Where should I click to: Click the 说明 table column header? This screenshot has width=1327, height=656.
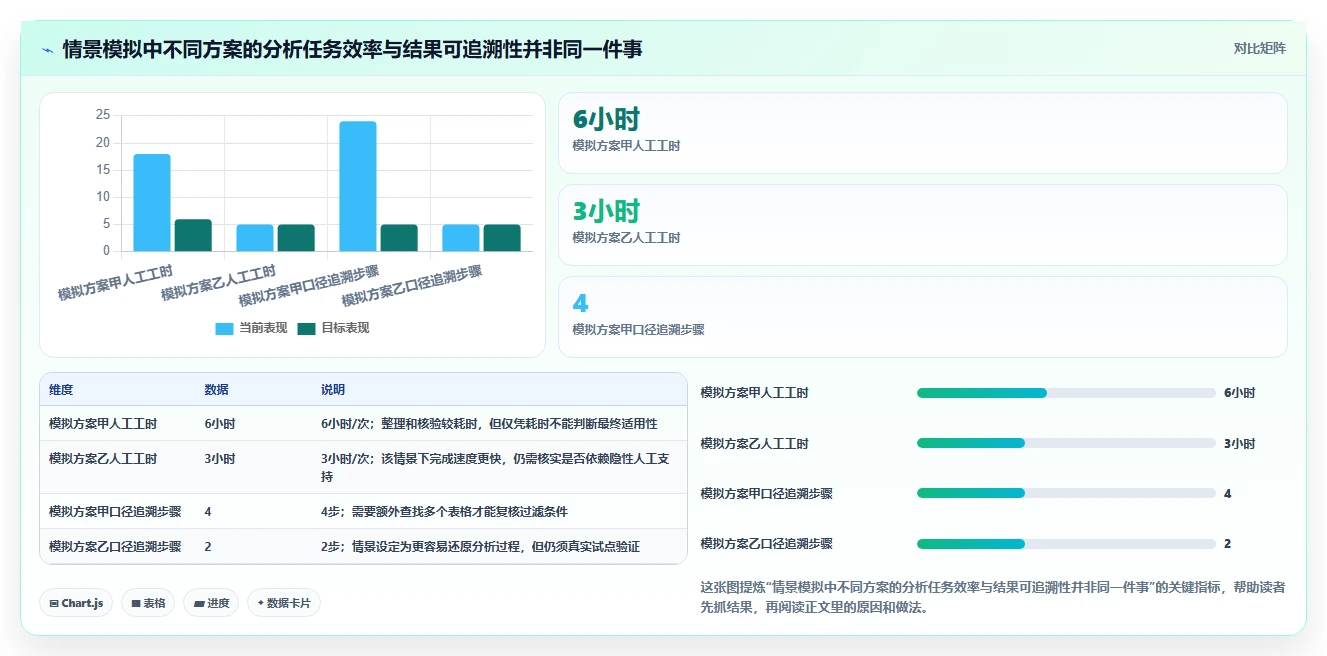click(x=333, y=390)
